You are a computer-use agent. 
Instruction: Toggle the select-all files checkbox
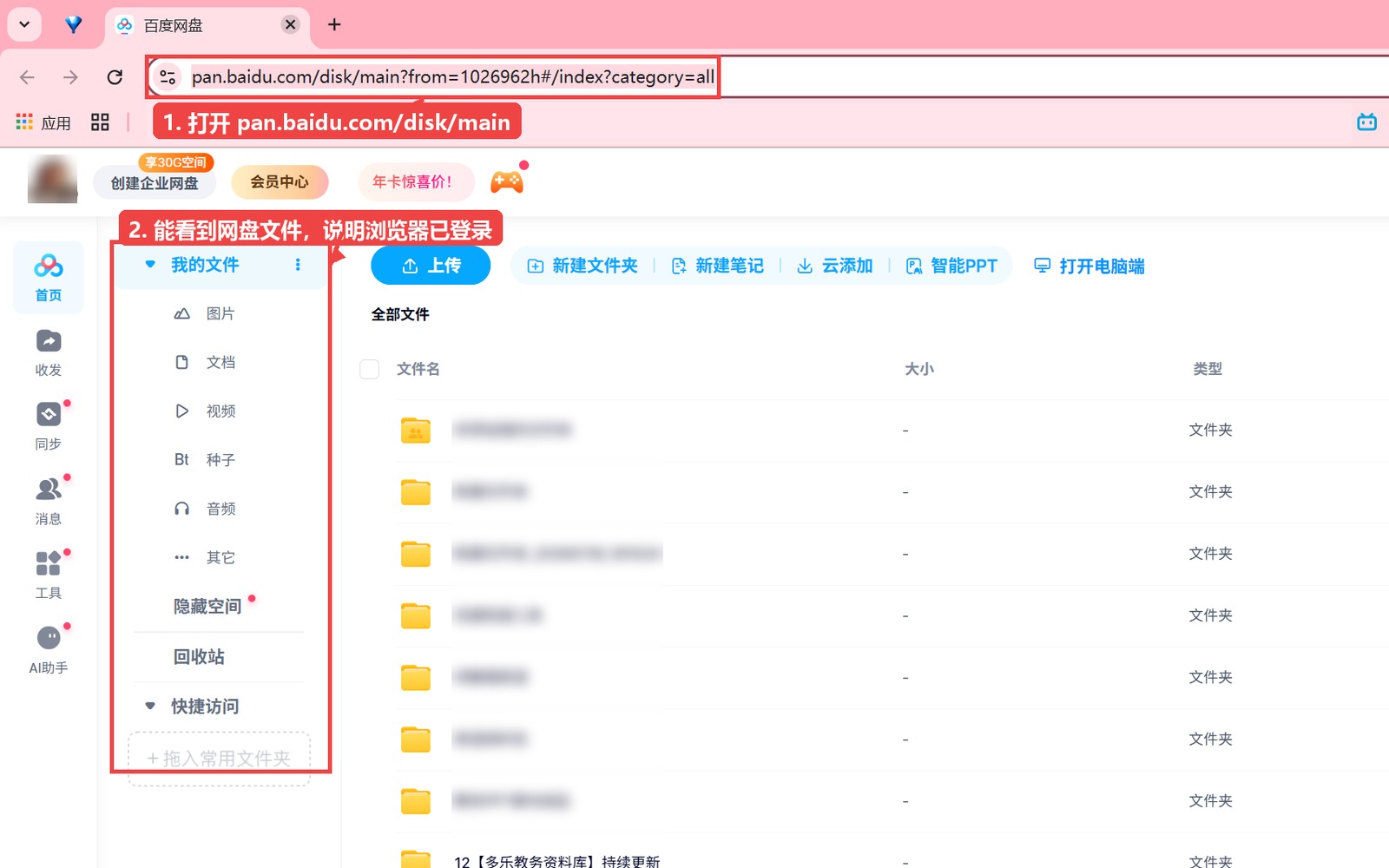(x=370, y=369)
